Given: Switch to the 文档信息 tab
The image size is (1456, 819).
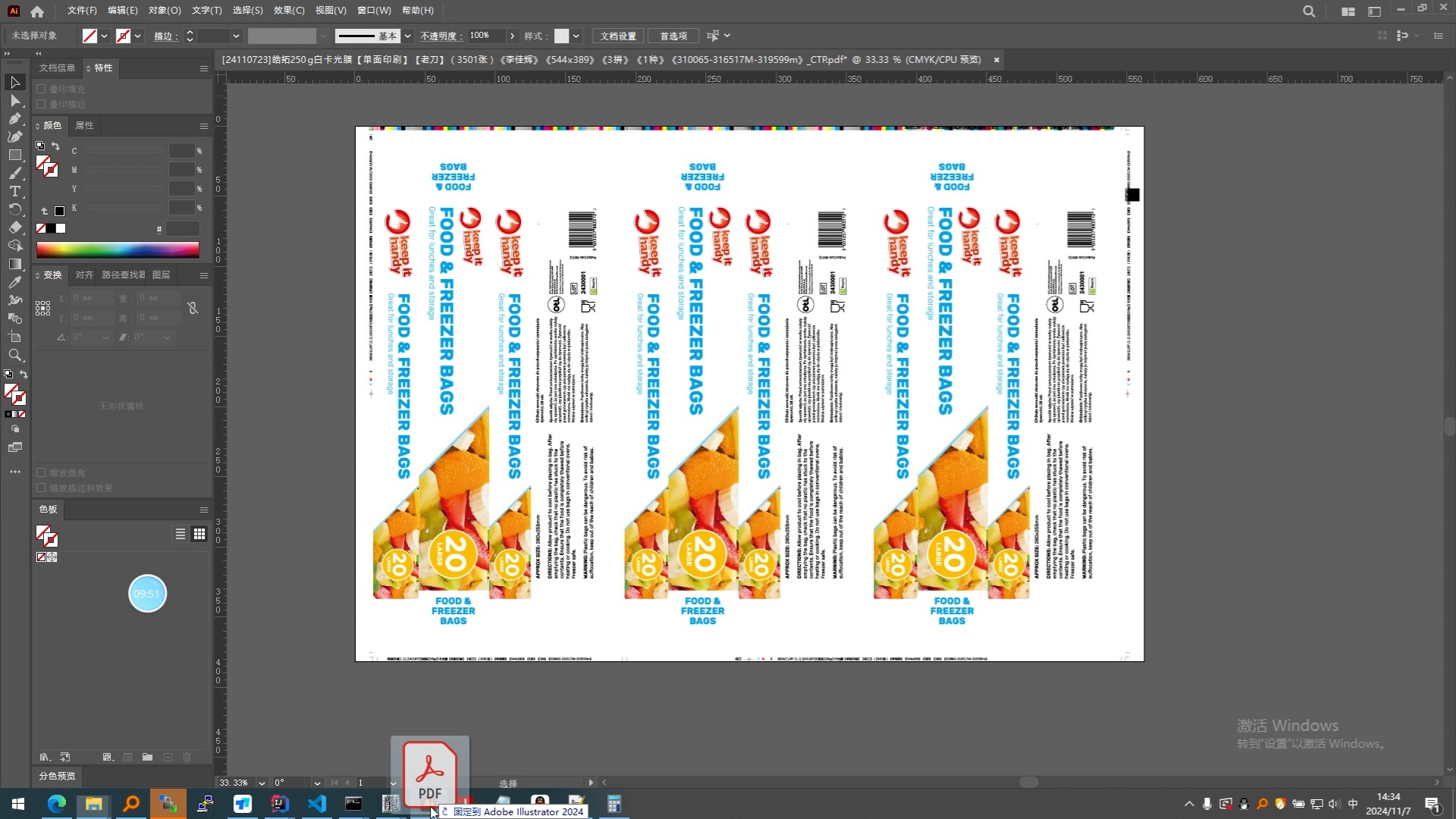Looking at the screenshot, I should pos(57,67).
